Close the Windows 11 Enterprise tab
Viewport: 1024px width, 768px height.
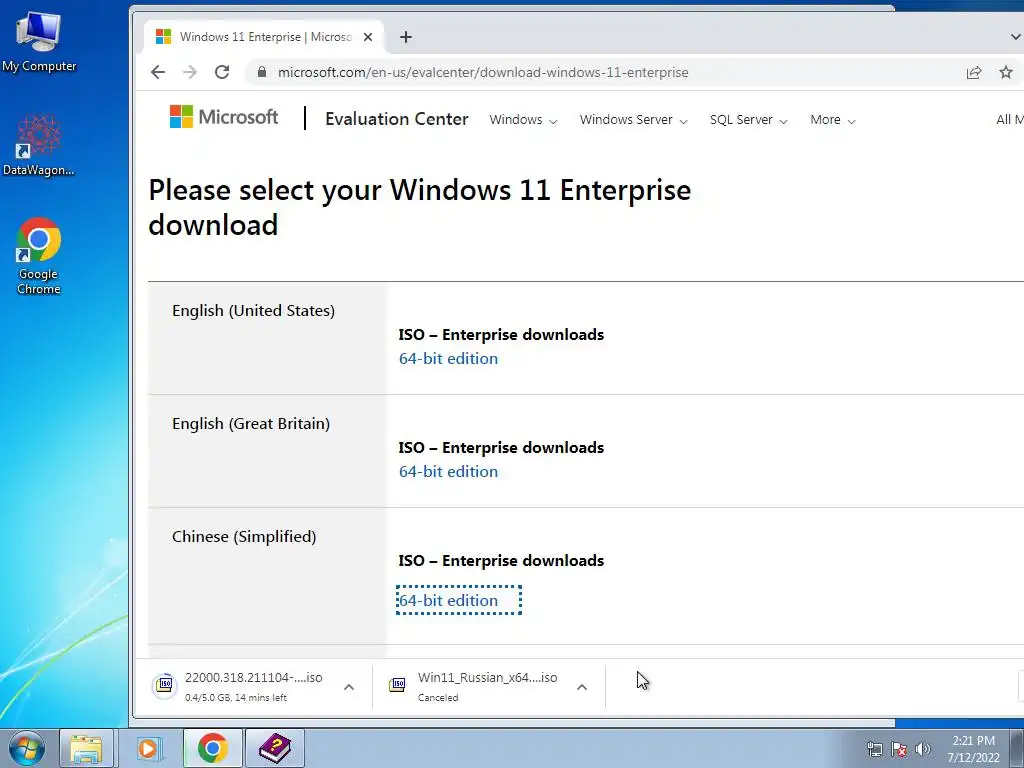[368, 37]
